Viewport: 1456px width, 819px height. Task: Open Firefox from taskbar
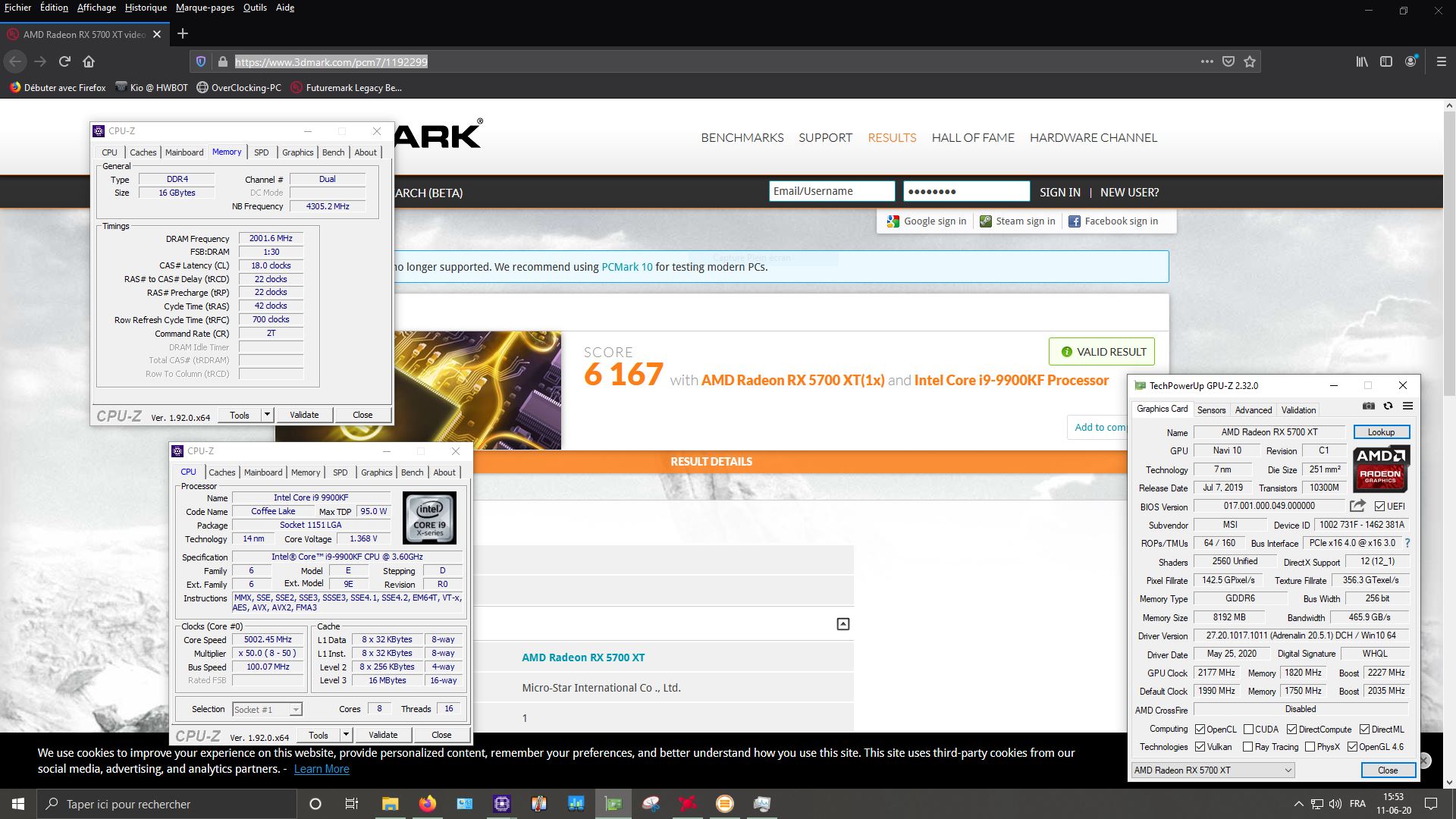[x=427, y=804]
